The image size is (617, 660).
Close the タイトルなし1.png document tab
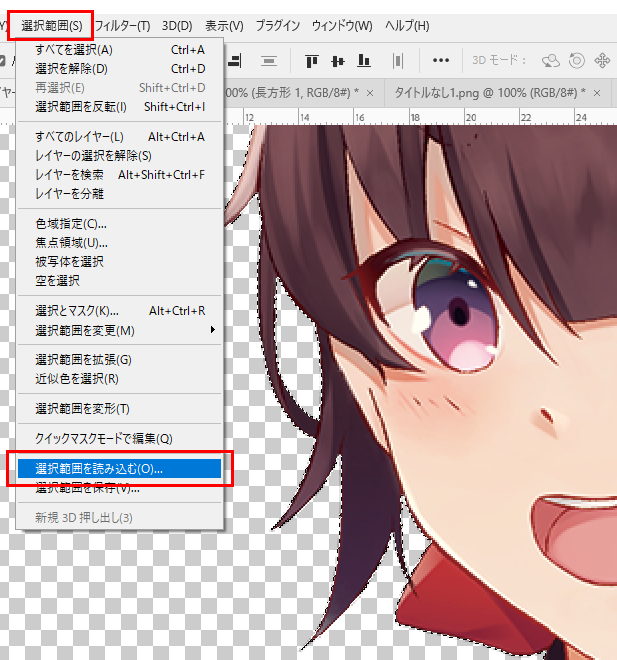click(x=597, y=93)
